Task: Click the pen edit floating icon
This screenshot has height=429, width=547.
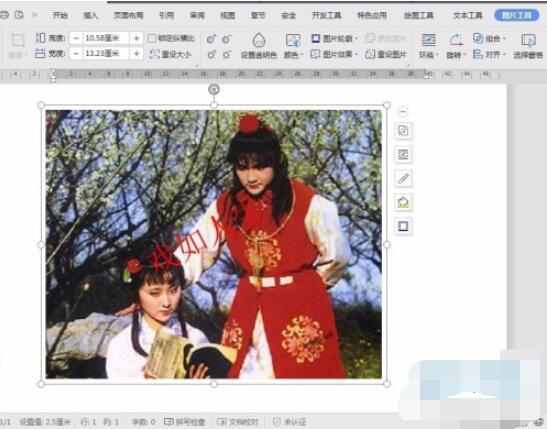Action: coord(403,179)
